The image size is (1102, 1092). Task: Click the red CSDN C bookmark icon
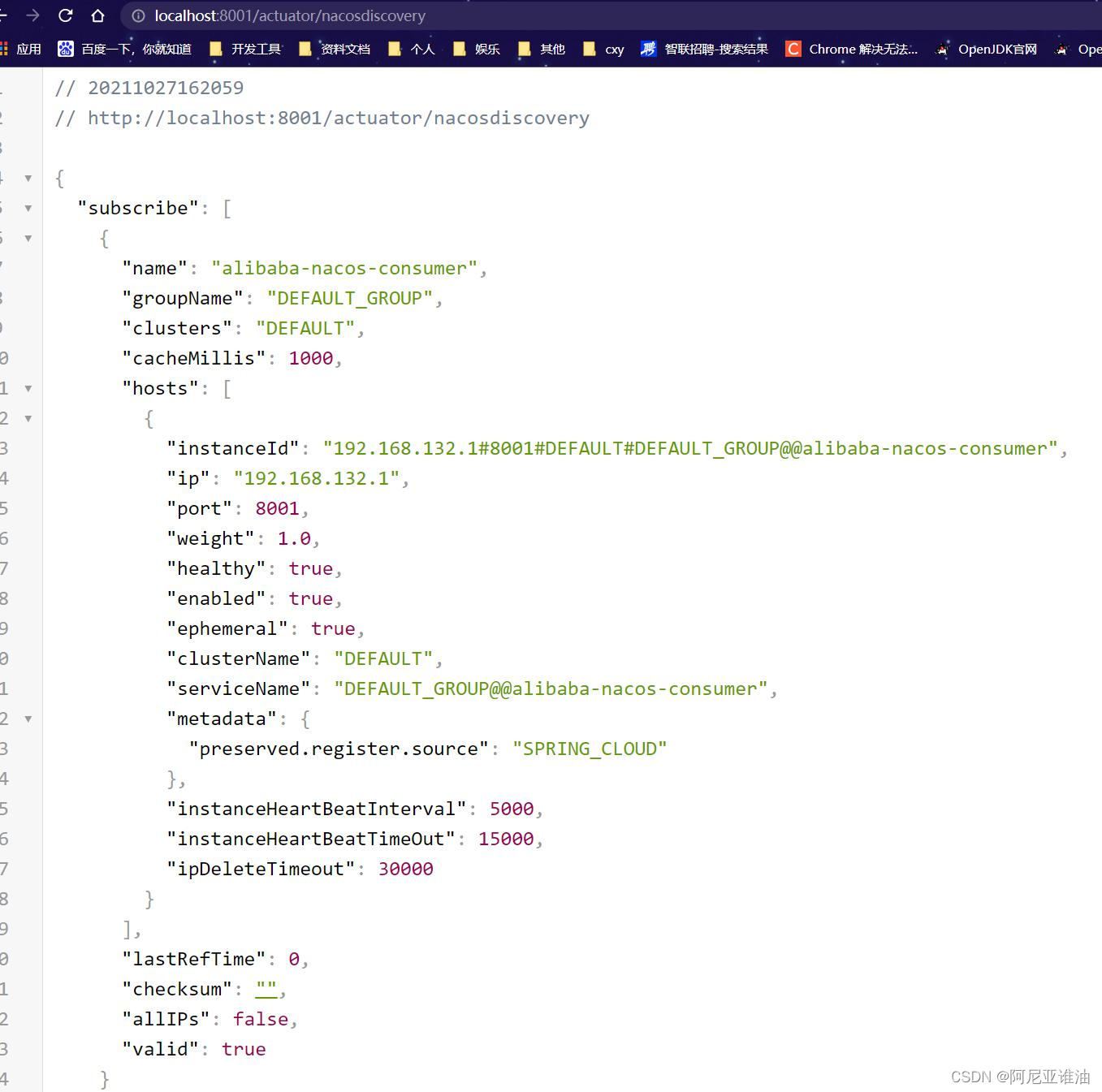click(x=793, y=50)
